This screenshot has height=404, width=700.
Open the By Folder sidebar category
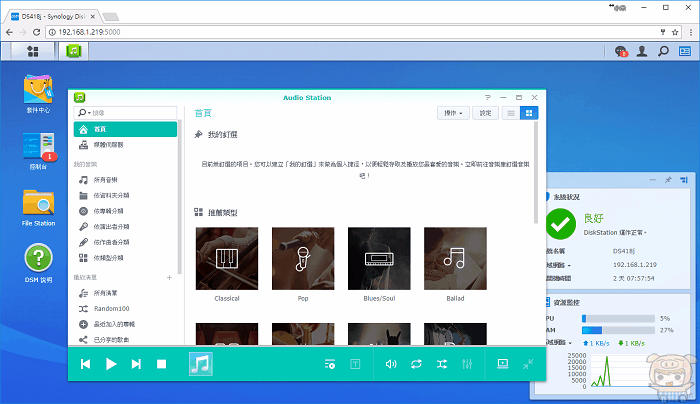point(125,196)
